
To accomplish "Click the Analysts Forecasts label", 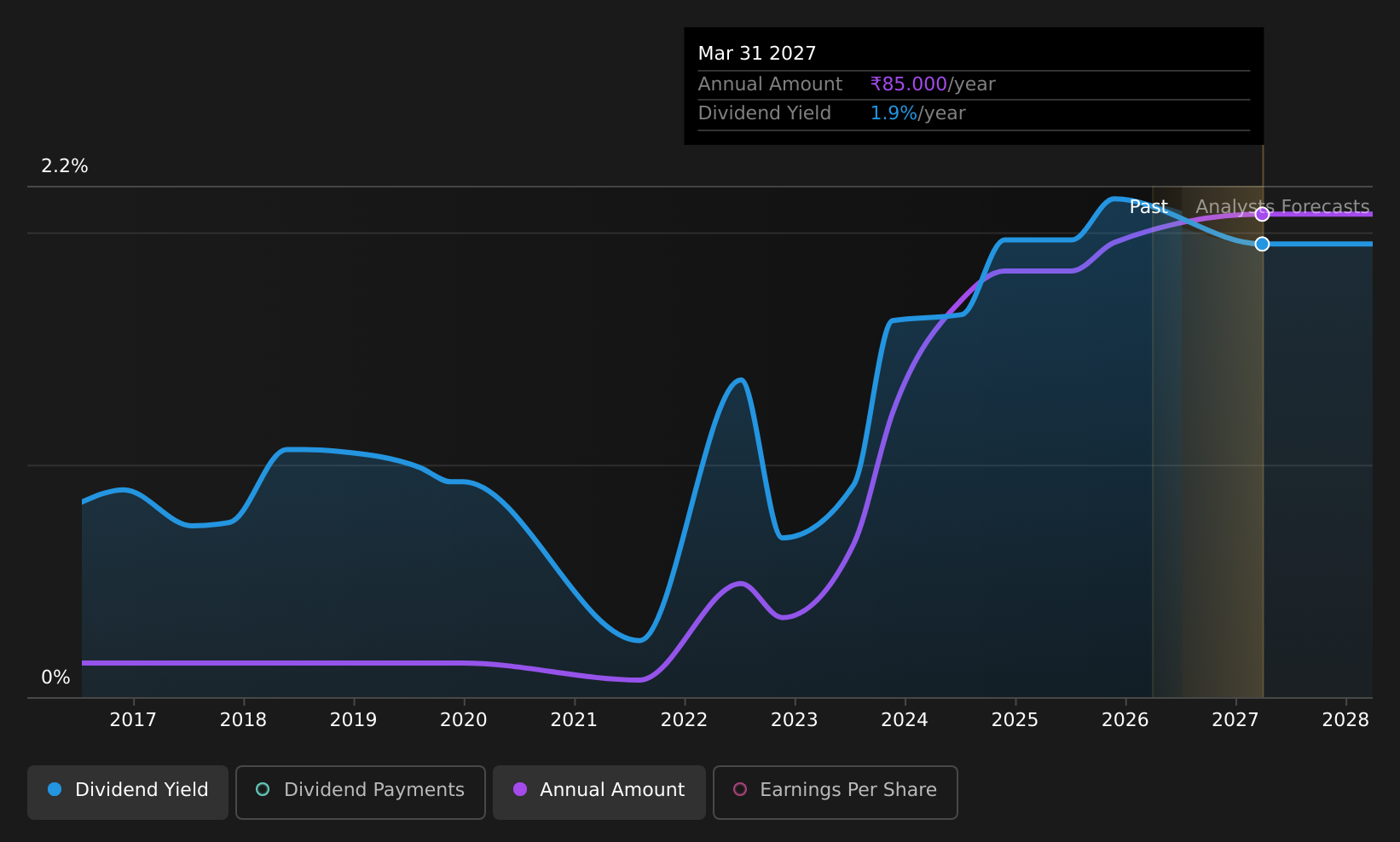I will (x=1282, y=207).
